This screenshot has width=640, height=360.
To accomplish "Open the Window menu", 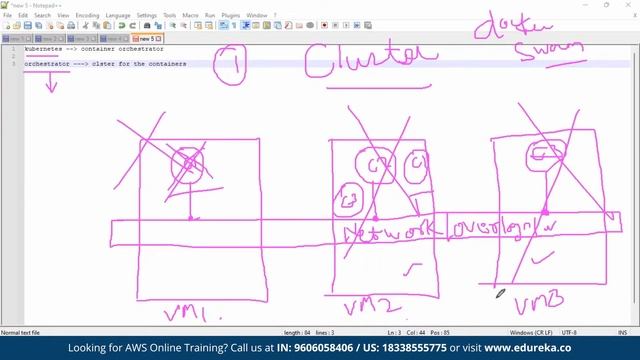I will 257,16.
